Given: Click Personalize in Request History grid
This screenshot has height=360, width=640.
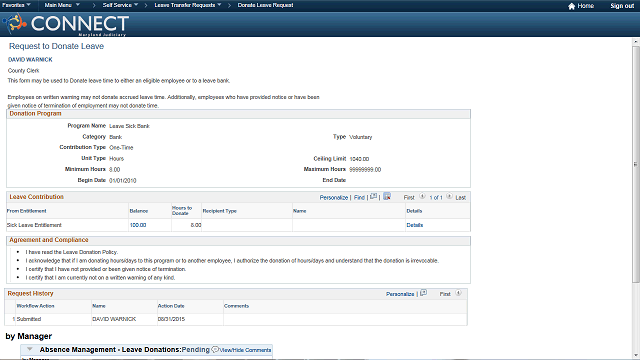Looking at the screenshot, I should [400, 294].
